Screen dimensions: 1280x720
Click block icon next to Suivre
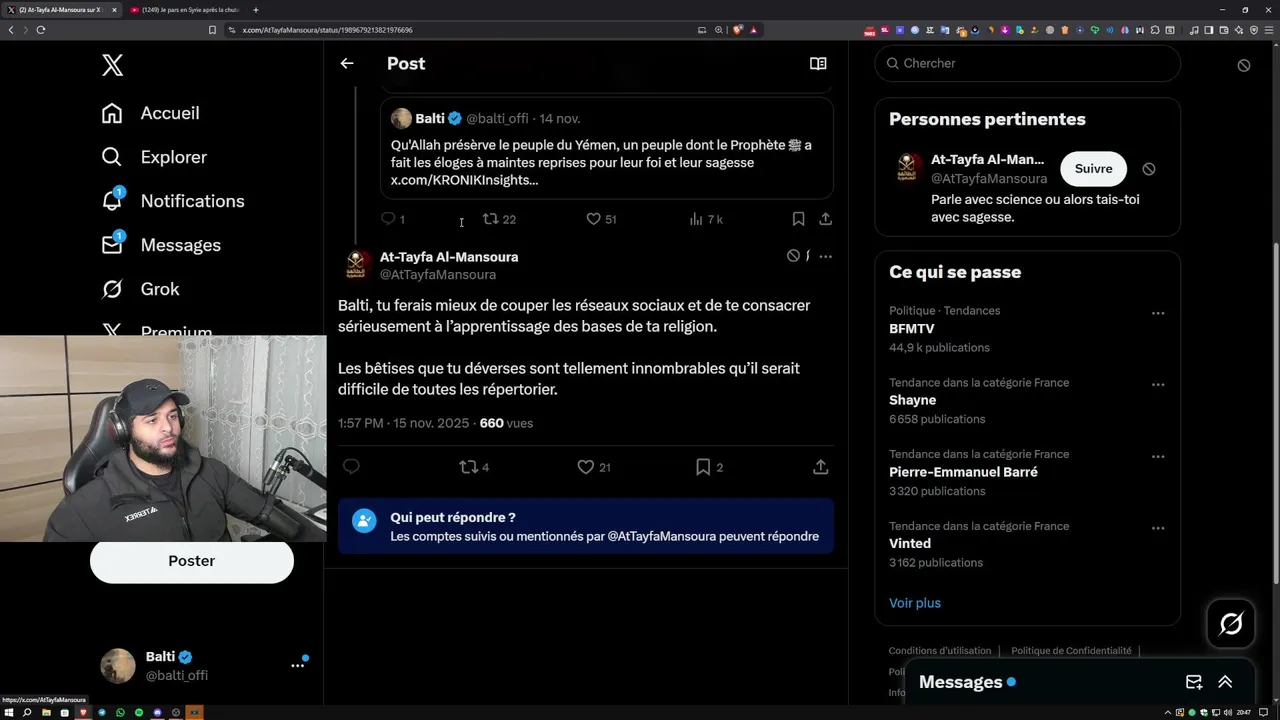click(x=1149, y=169)
